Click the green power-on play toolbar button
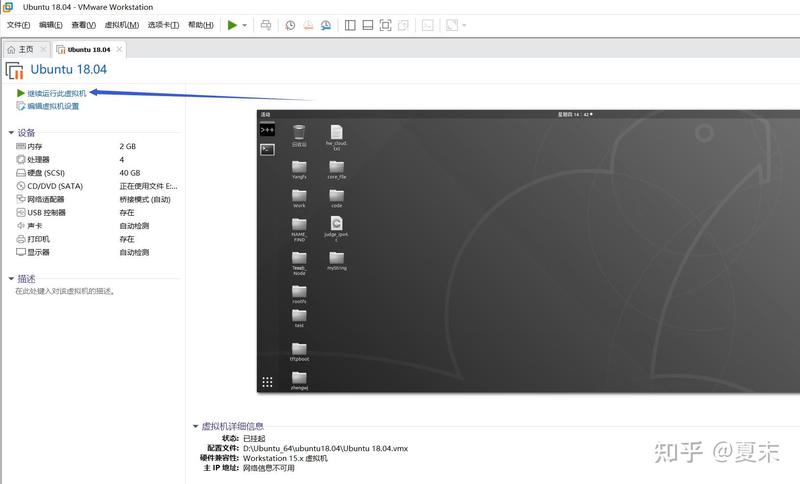Viewport: 800px width, 484px height. click(x=232, y=25)
